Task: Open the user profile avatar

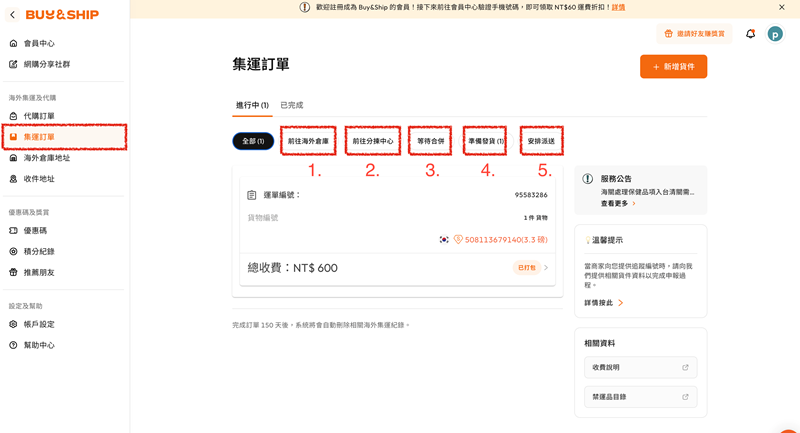Action: [775, 34]
